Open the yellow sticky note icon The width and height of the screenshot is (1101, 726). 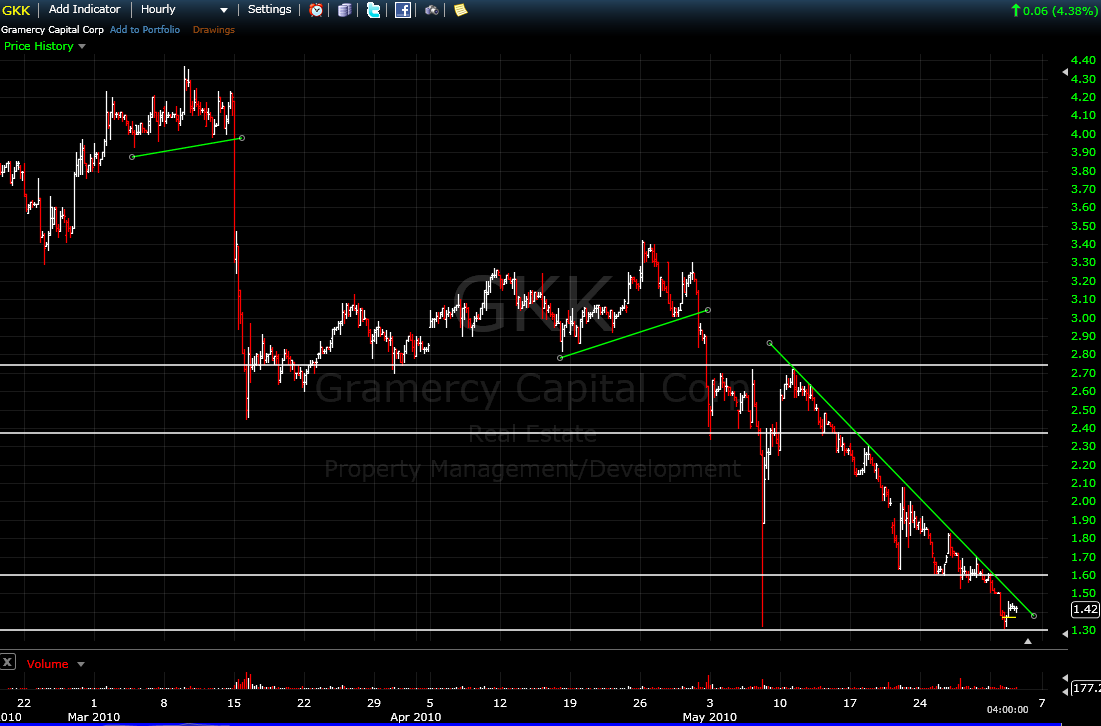pyautogui.click(x=461, y=10)
